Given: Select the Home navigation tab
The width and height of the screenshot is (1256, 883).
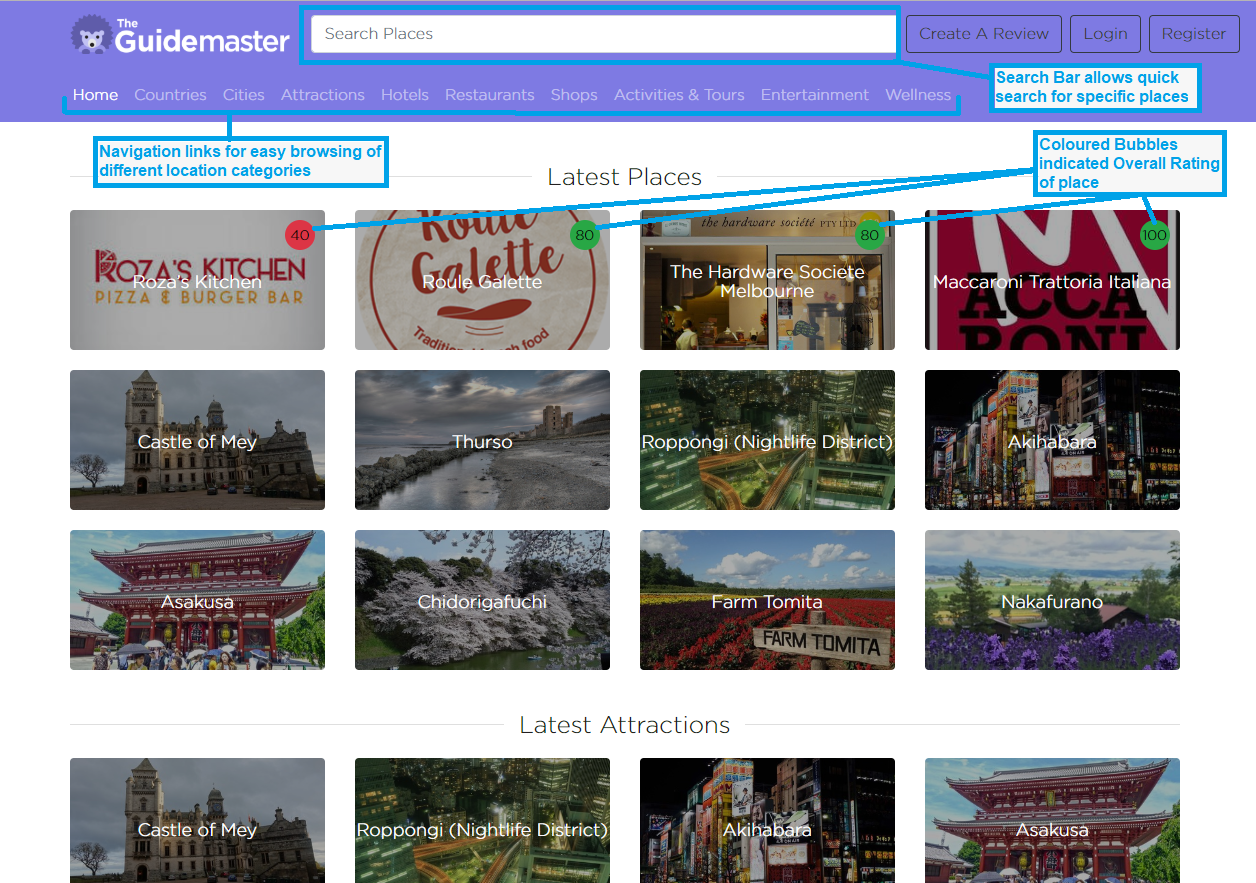Looking at the screenshot, I should click(95, 94).
